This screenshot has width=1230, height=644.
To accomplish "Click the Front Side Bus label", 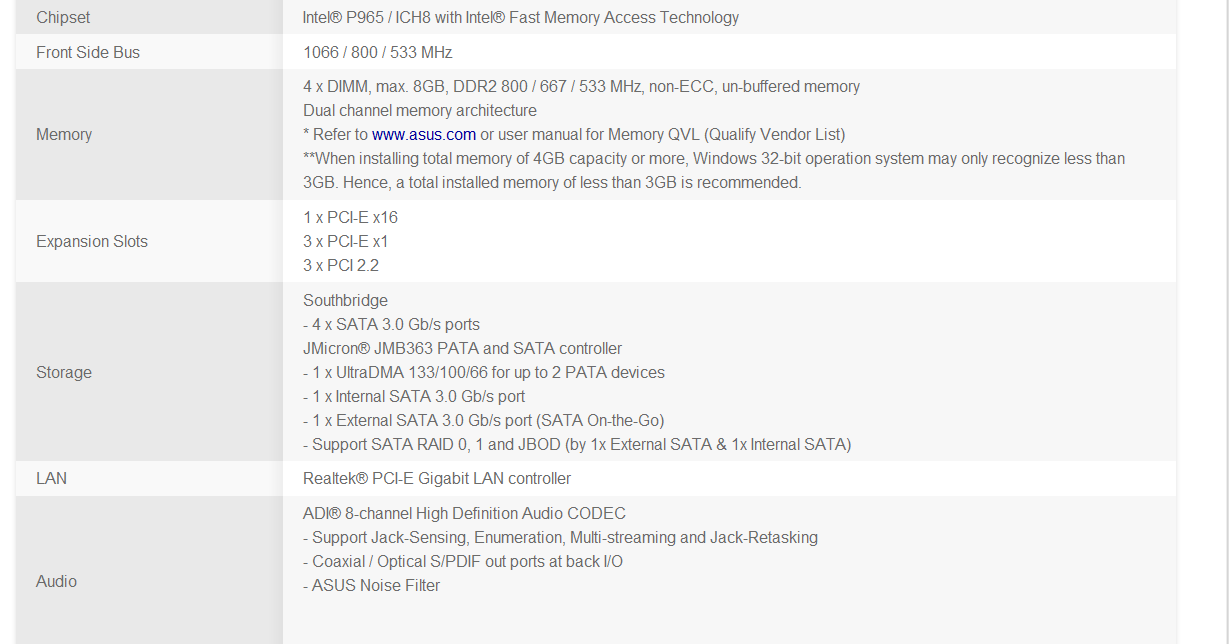I will [x=88, y=52].
